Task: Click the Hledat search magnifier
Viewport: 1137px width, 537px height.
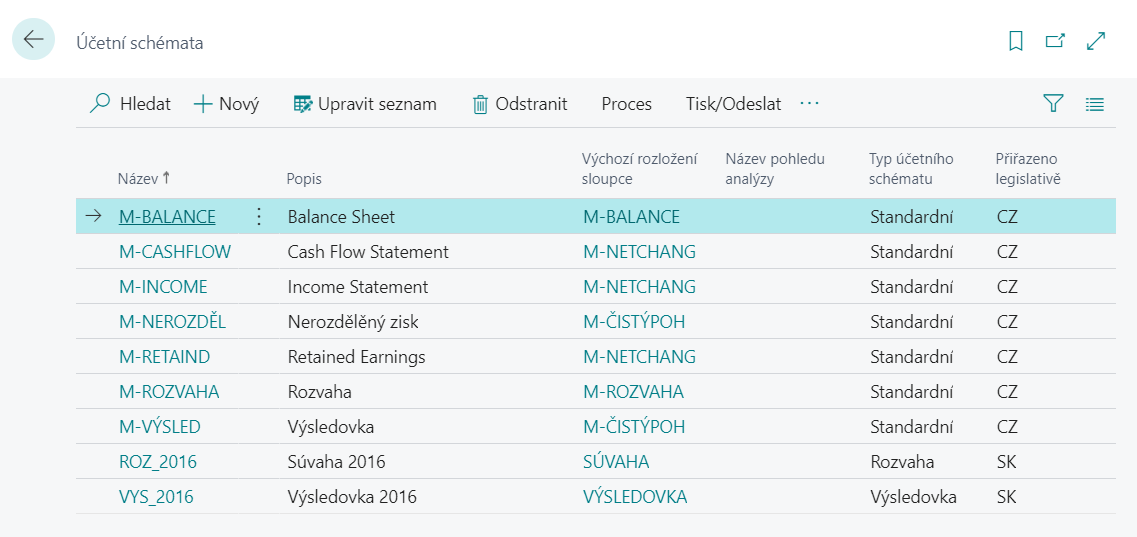Action: tap(100, 104)
